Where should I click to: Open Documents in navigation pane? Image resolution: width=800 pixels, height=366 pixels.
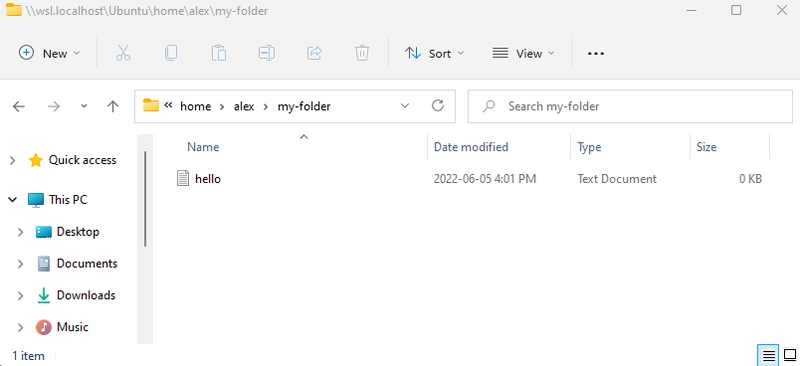pyautogui.click(x=87, y=263)
